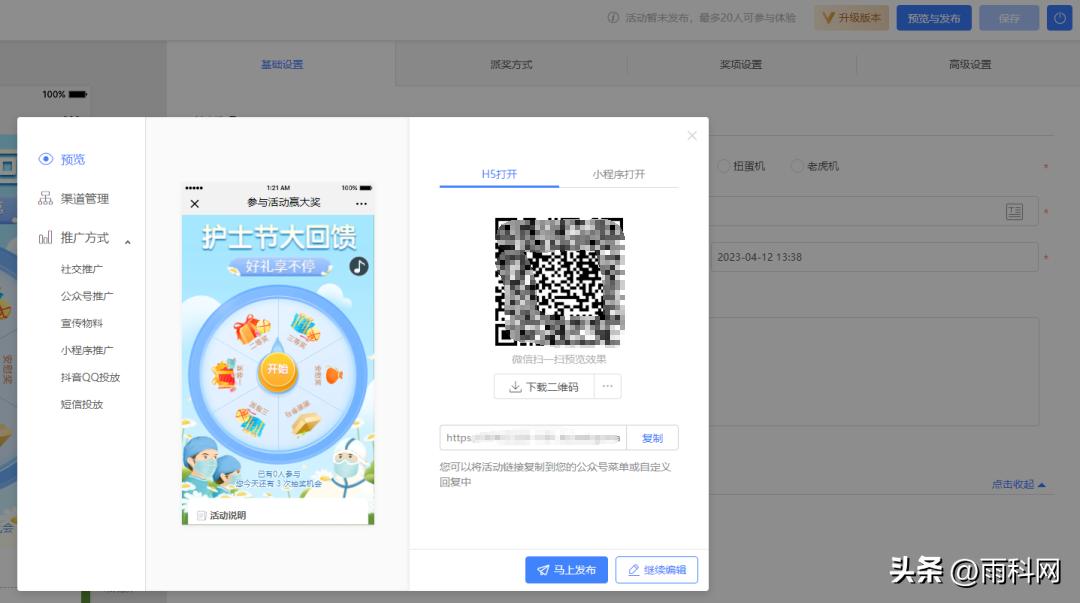Click the blue power icon at top right
Viewport: 1080px width, 603px height.
click(x=1060, y=17)
